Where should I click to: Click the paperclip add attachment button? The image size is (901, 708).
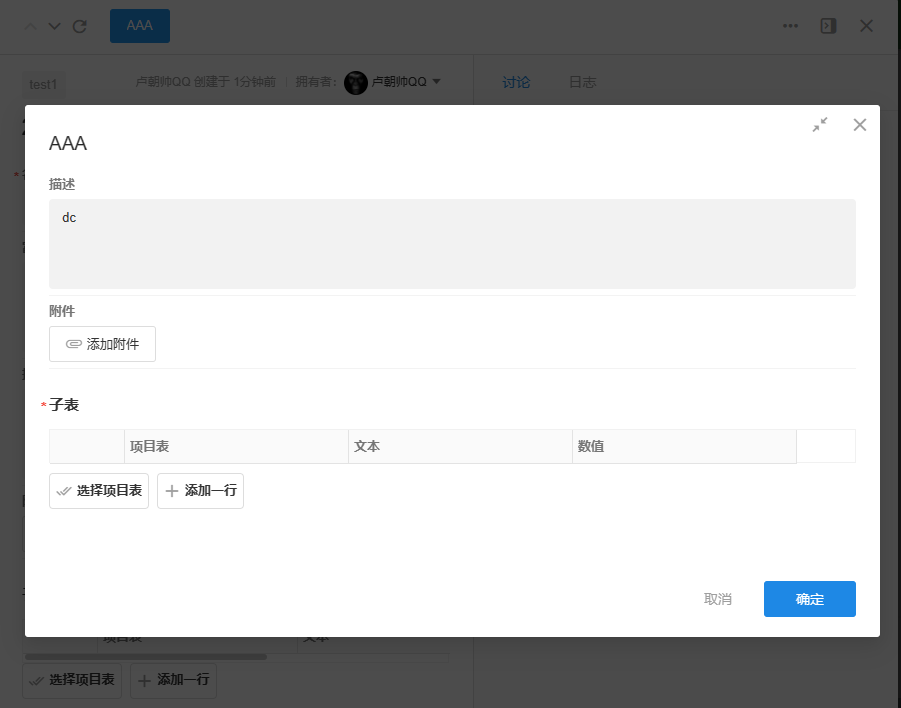(x=102, y=344)
